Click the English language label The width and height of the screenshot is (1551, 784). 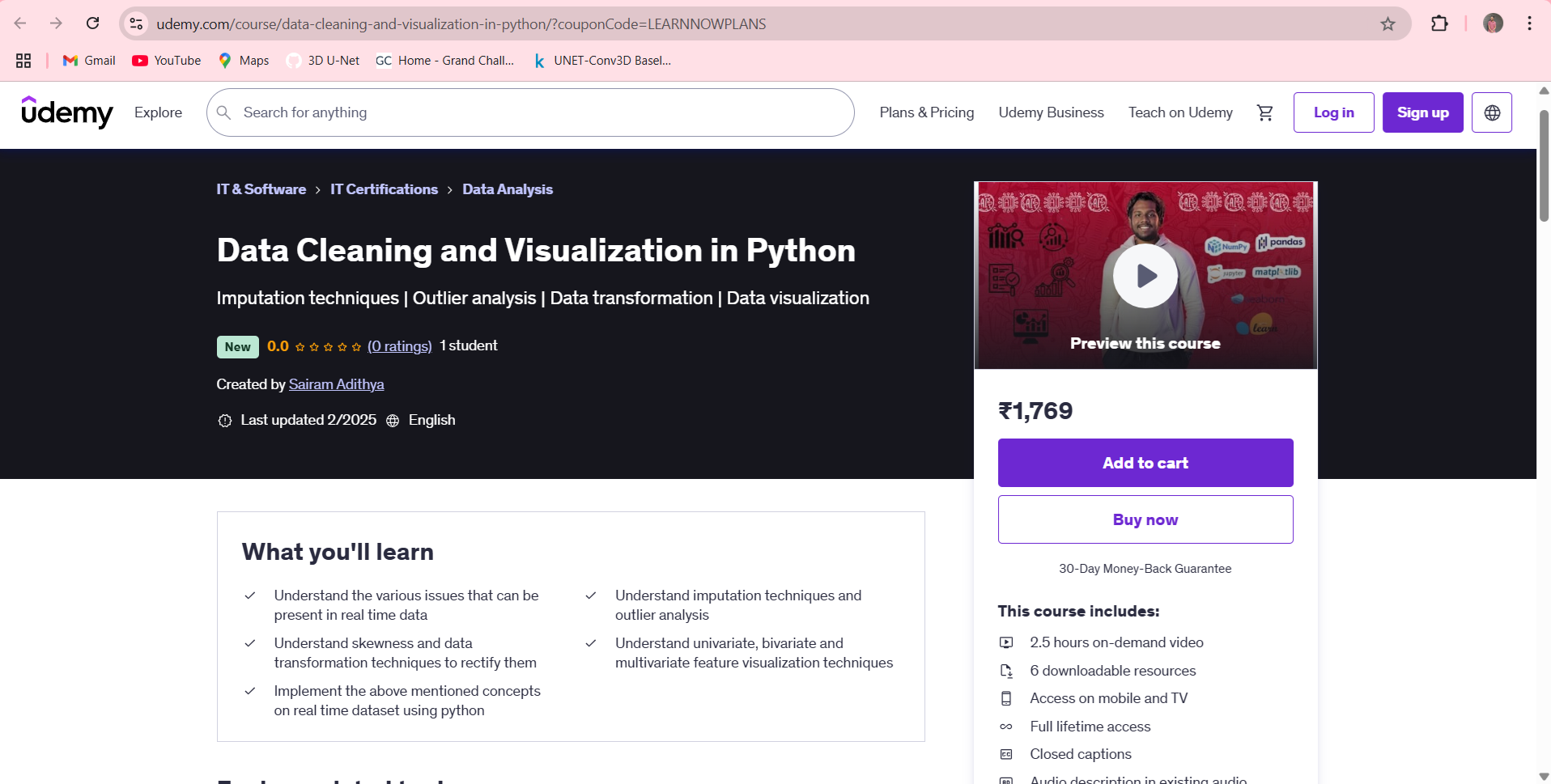point(431,420)
